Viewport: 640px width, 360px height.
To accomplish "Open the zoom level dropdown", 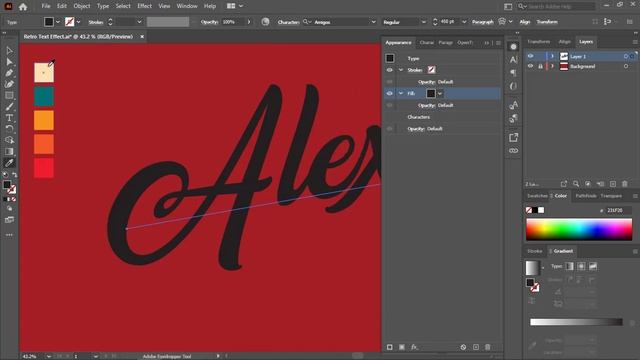I will pos(49,356).
